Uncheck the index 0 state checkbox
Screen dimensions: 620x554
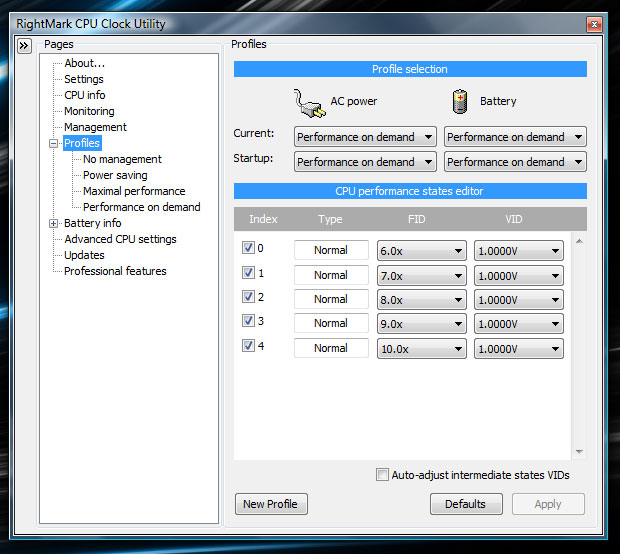(248, 248)
